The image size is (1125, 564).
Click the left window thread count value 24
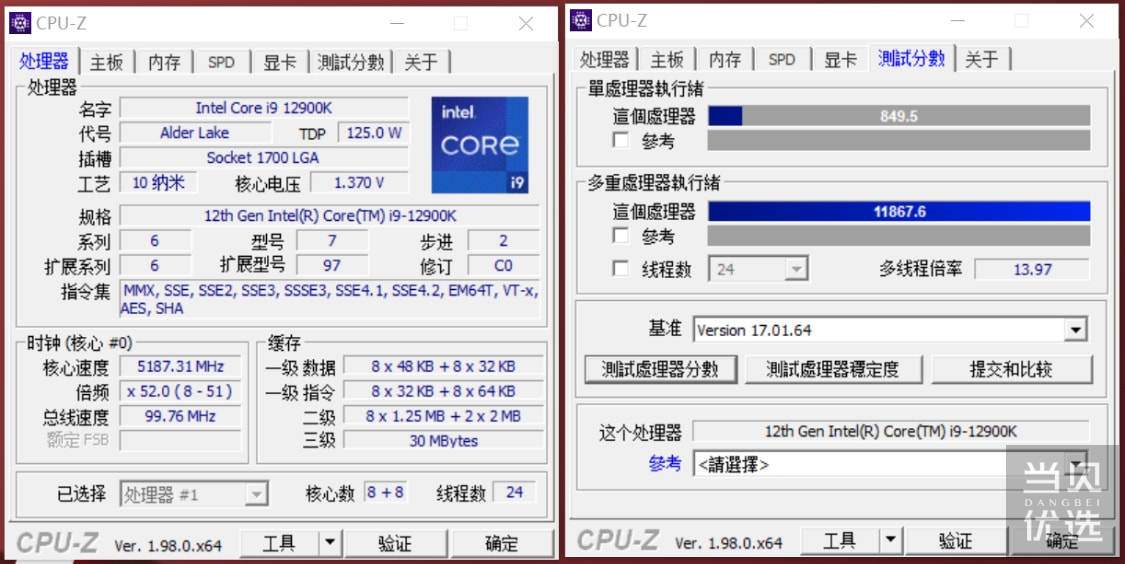[514, 492]
